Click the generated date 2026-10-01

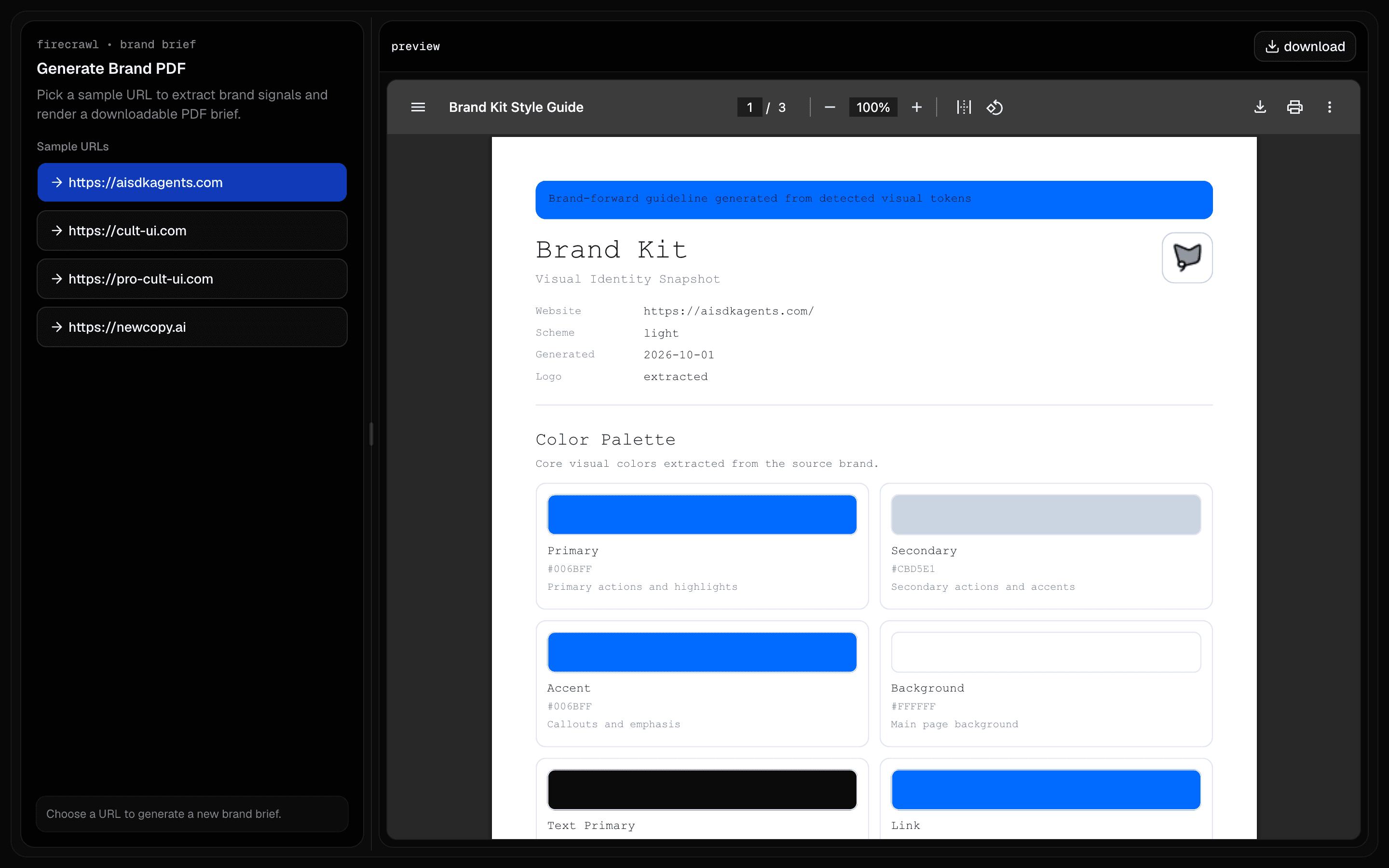679,355
